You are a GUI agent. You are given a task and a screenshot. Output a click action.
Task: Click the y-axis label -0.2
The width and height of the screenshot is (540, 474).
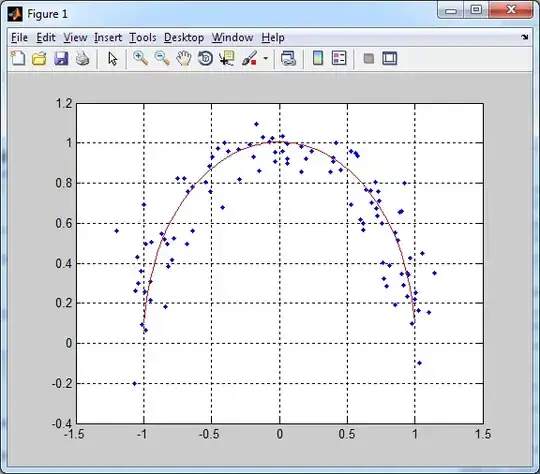click(x=62, y=383)
